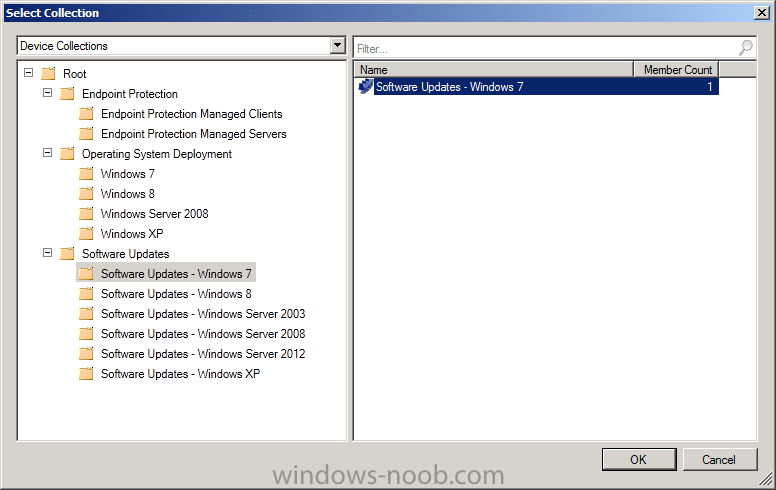776x490 pixels.
Task: Click the collection icon in the results list
Action: point(365,86)
